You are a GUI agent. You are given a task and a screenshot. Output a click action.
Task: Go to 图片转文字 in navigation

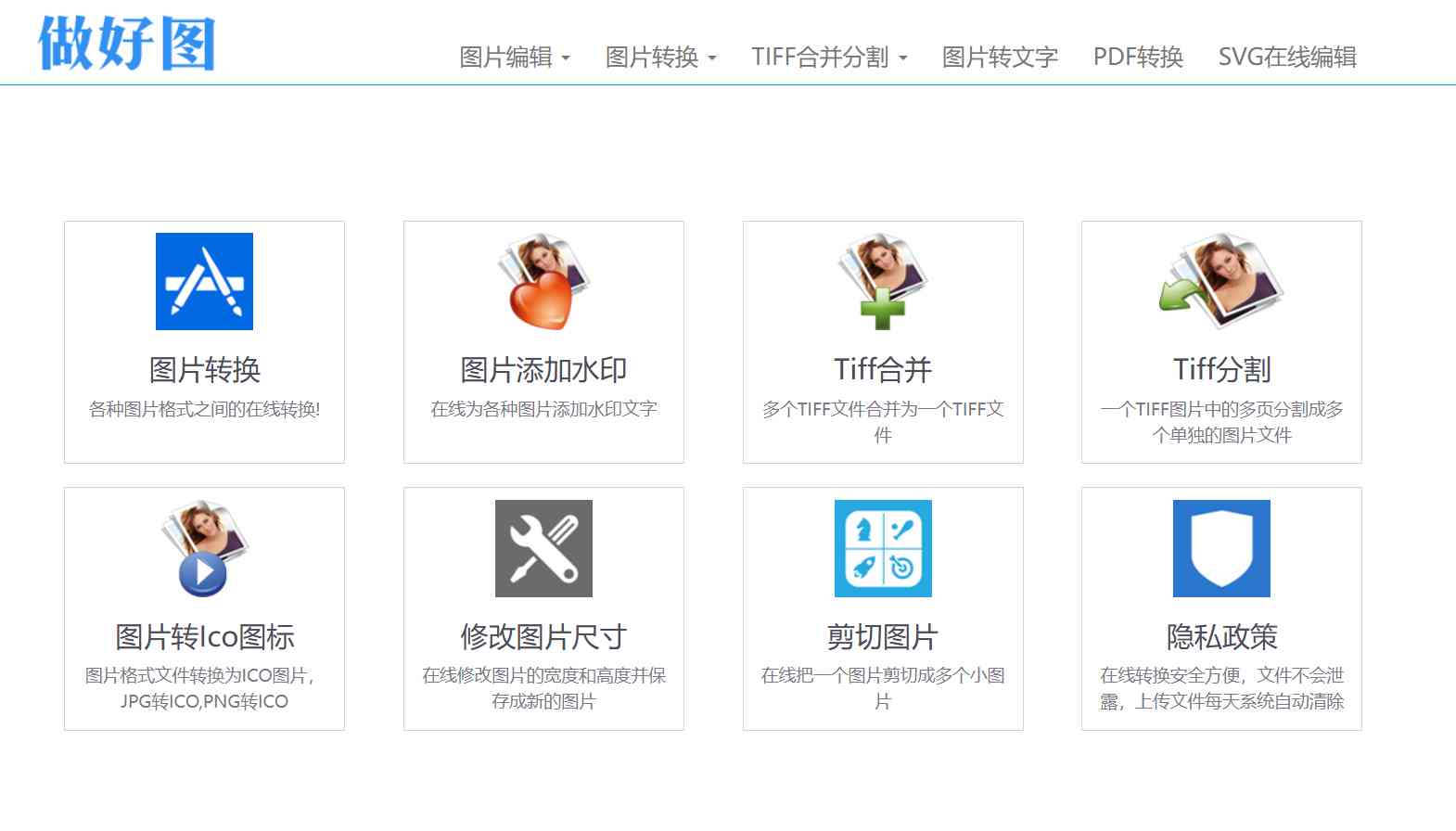(1000, 58)
